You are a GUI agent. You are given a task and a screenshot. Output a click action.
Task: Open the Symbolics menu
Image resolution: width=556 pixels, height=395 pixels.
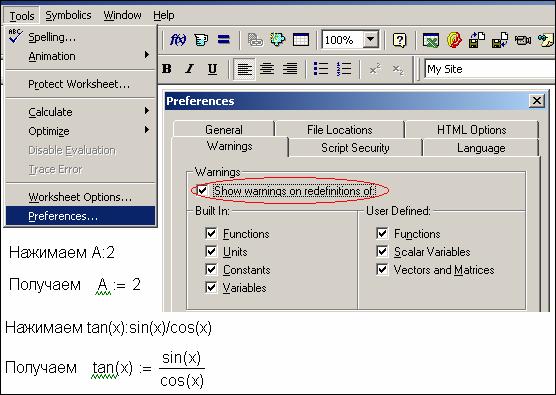tap(68, 15)
